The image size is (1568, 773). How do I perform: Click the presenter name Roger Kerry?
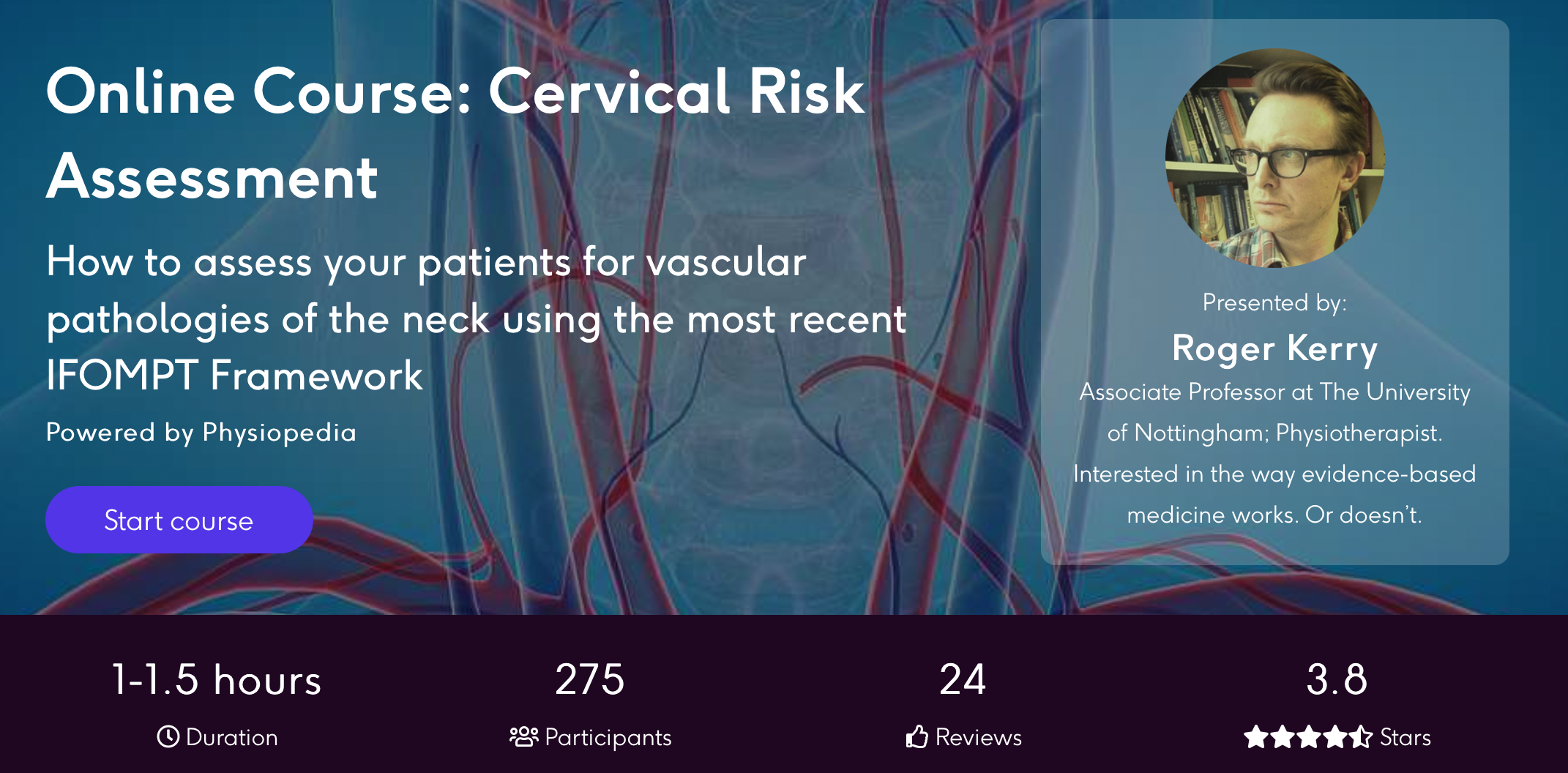tap(1274, 348)
